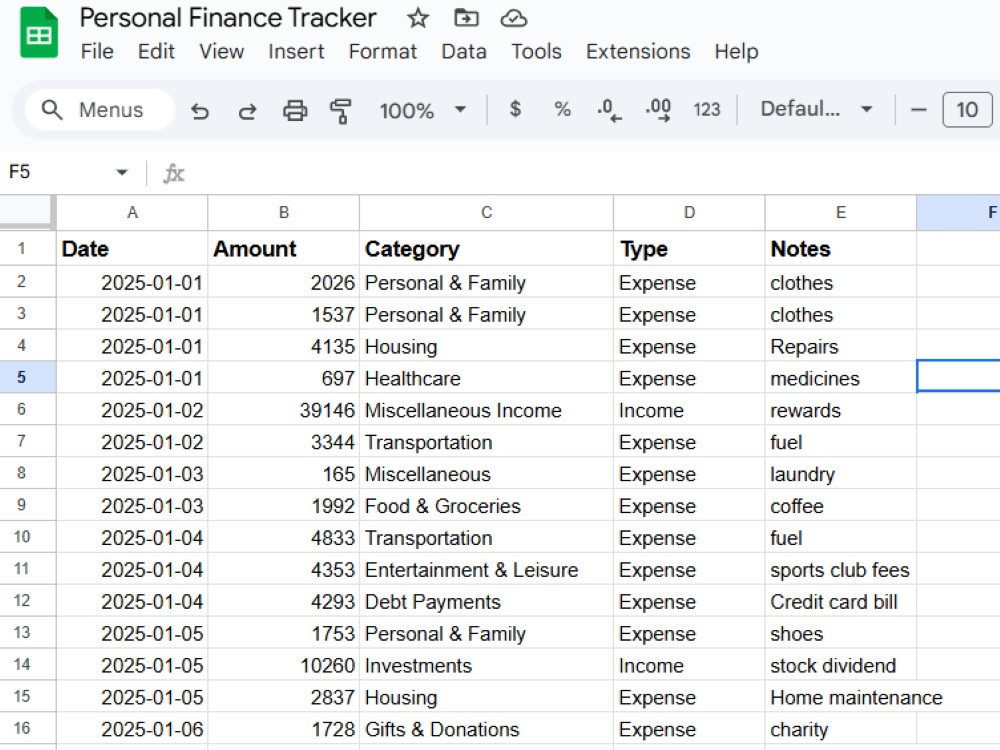Select the medicines notes cell
Image resolution: width=1000 pixels, height=750 pixels.
tap(841, 378)
